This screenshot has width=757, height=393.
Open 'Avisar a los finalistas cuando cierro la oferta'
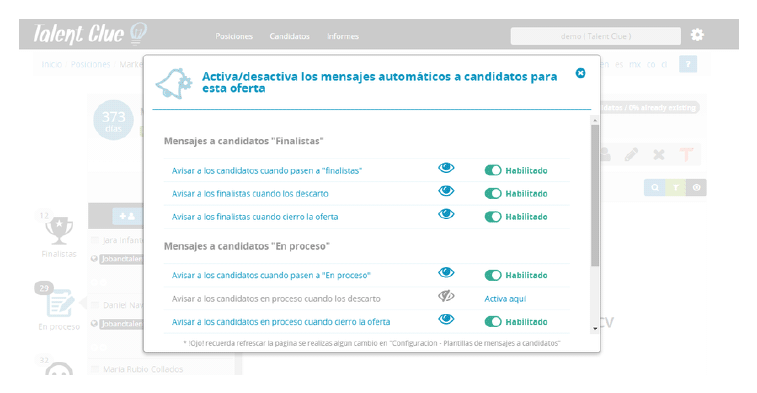(255, 217)
